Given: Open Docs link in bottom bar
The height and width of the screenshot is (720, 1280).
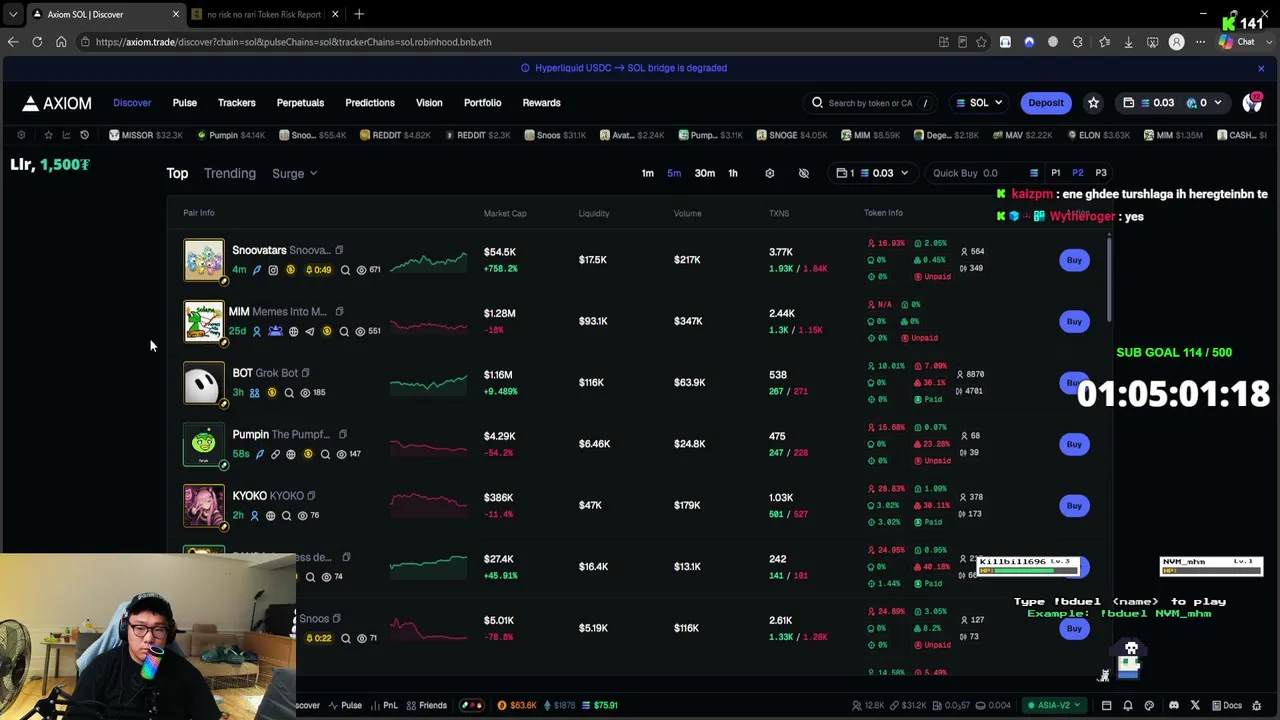Looking at the screenshot, I should pos(1226,705).
